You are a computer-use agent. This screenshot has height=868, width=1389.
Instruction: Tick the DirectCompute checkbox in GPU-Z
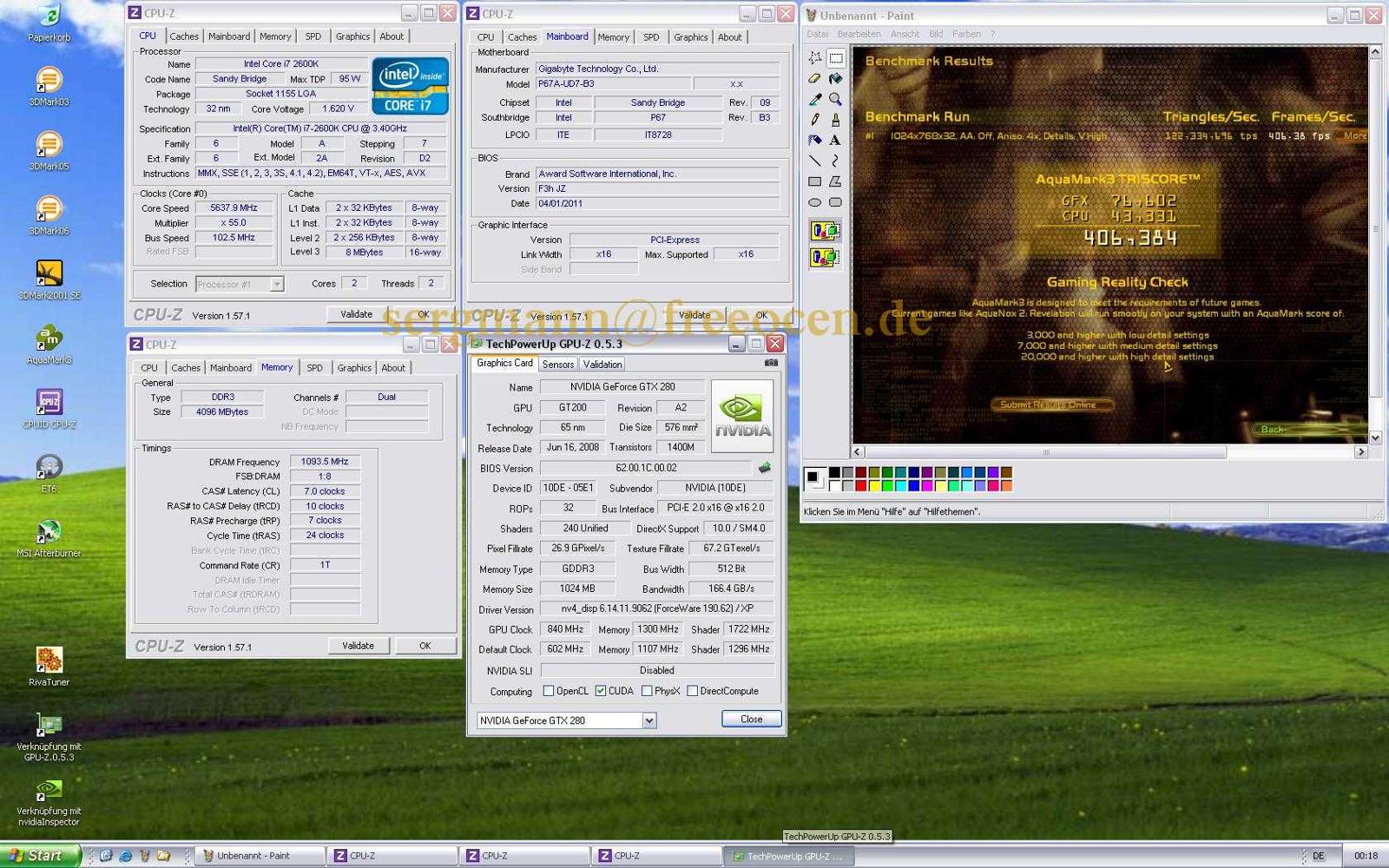[x=692, y=691]
